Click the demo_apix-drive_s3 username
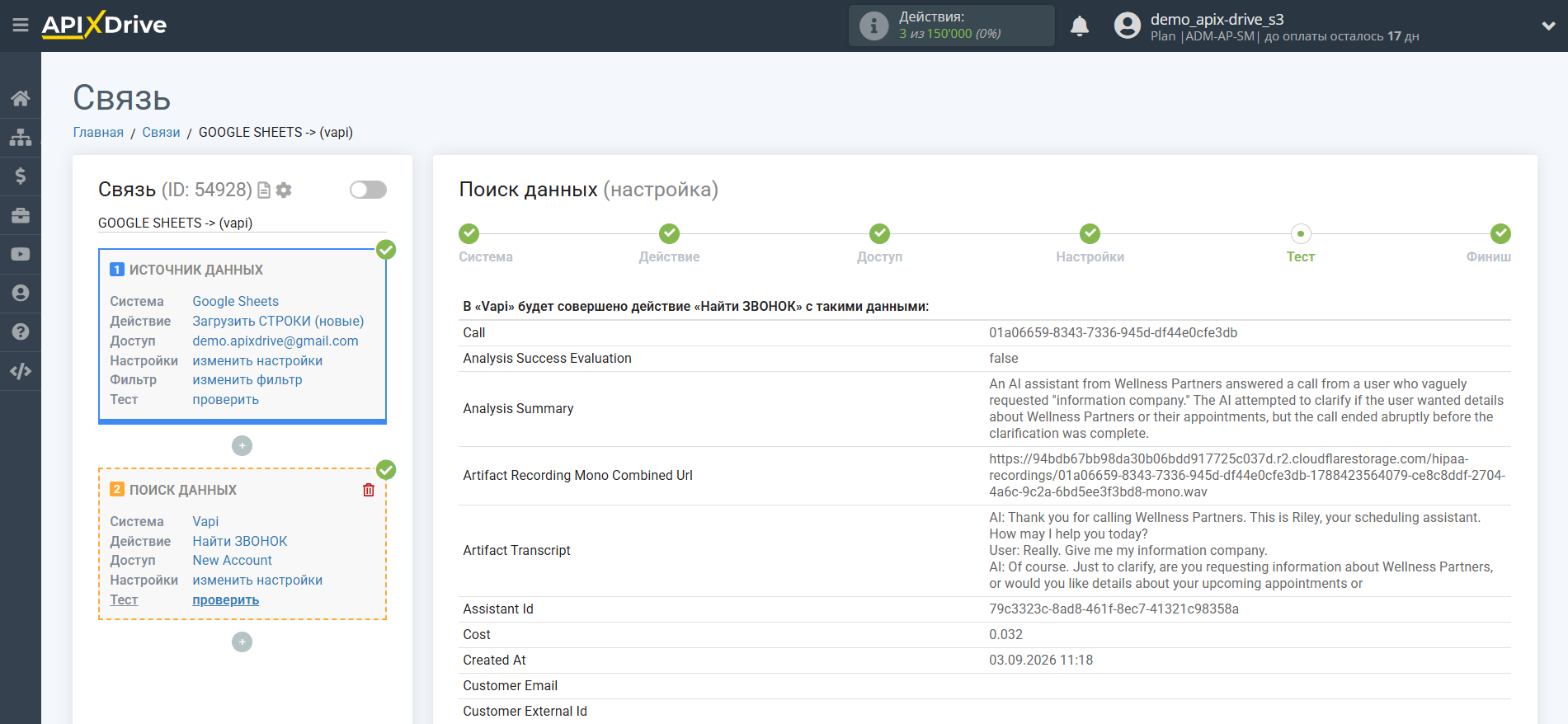 (x=1217, y=19)
